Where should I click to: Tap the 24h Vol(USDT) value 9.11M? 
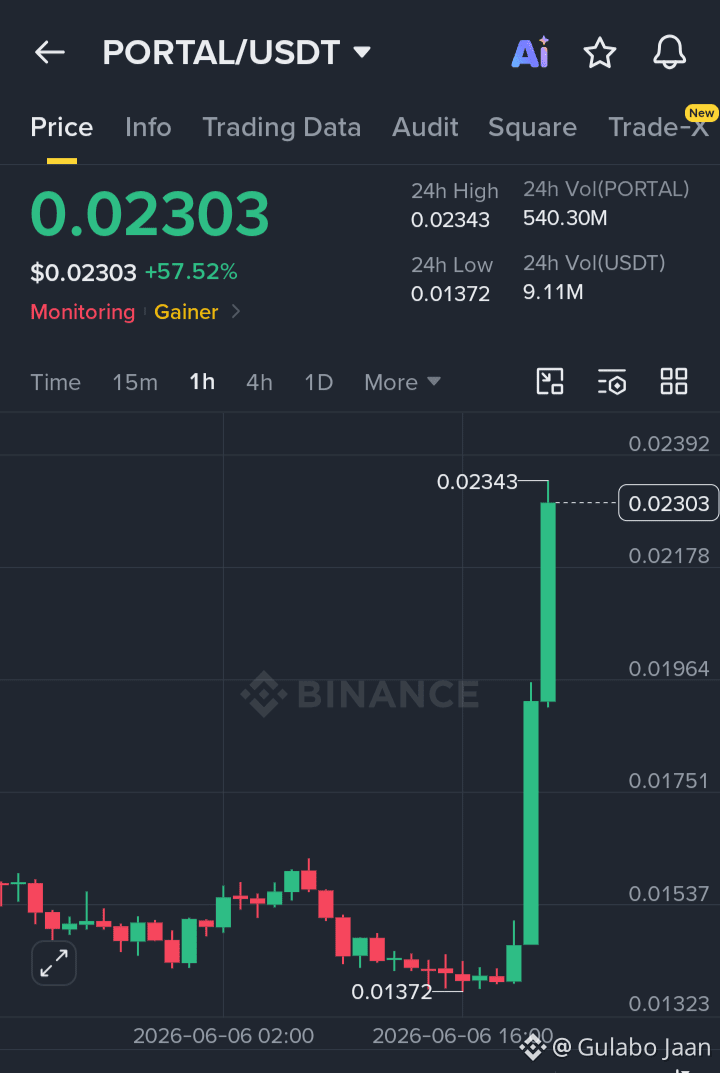coord(553,292)
